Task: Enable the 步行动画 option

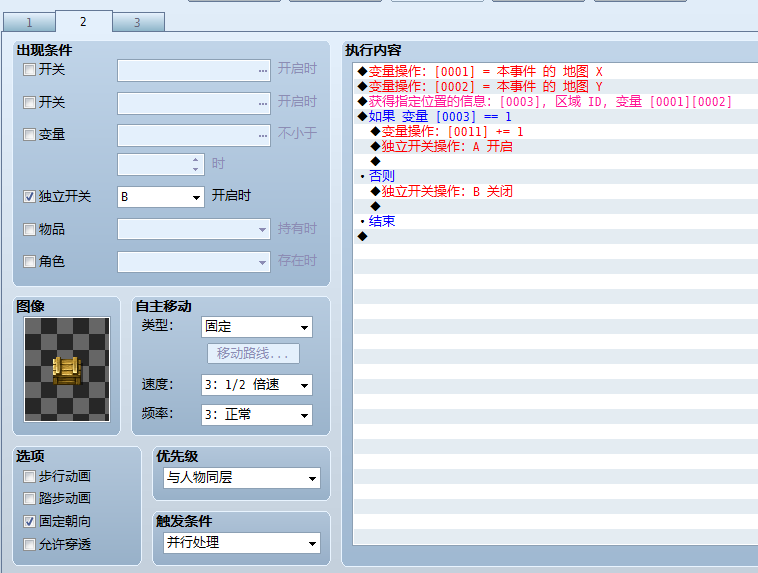Action: (x=29, y=477)
